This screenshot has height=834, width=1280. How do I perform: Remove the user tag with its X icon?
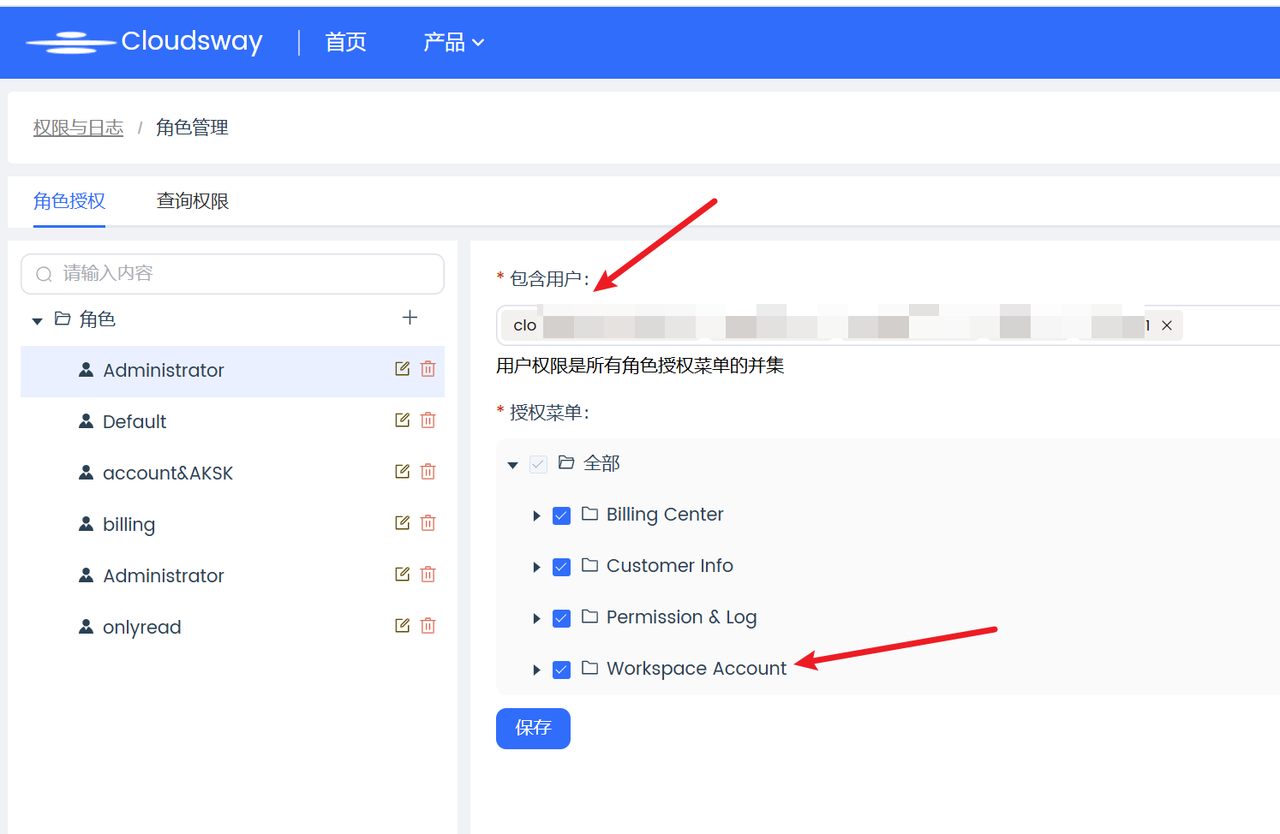tap(1166, 326)
